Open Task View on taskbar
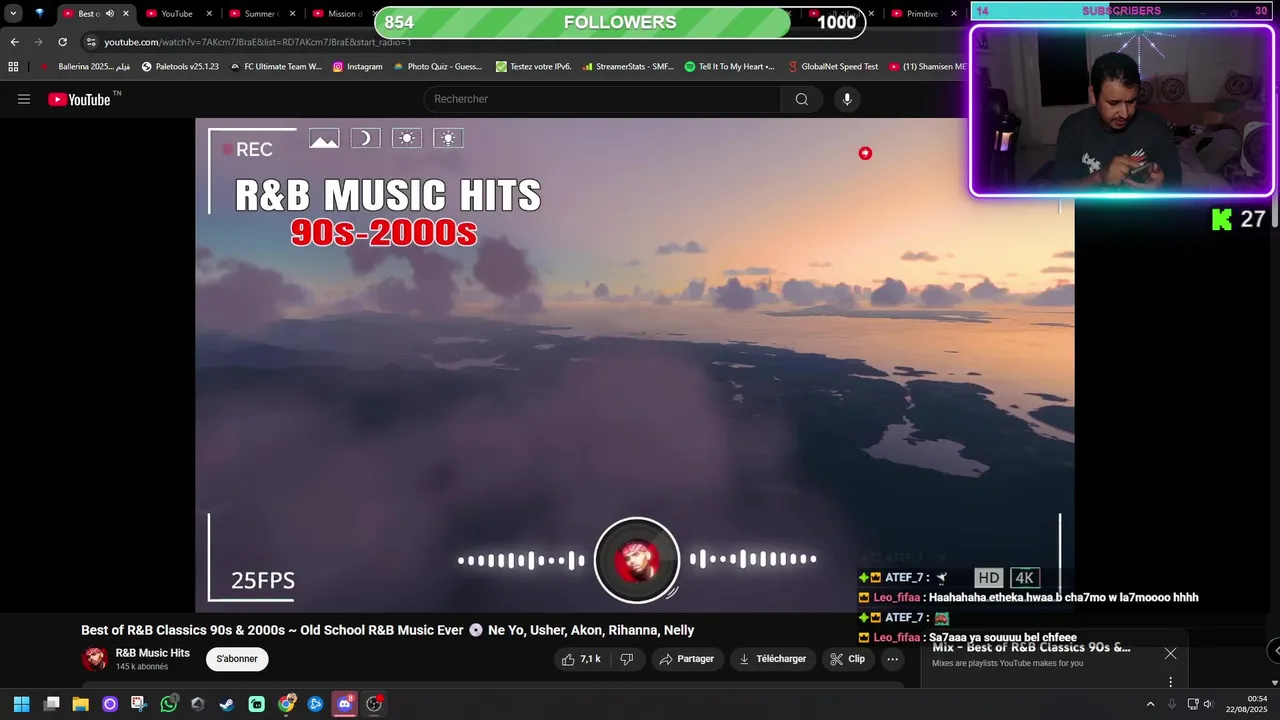1280x720 pixels. [x=52, y=704]
